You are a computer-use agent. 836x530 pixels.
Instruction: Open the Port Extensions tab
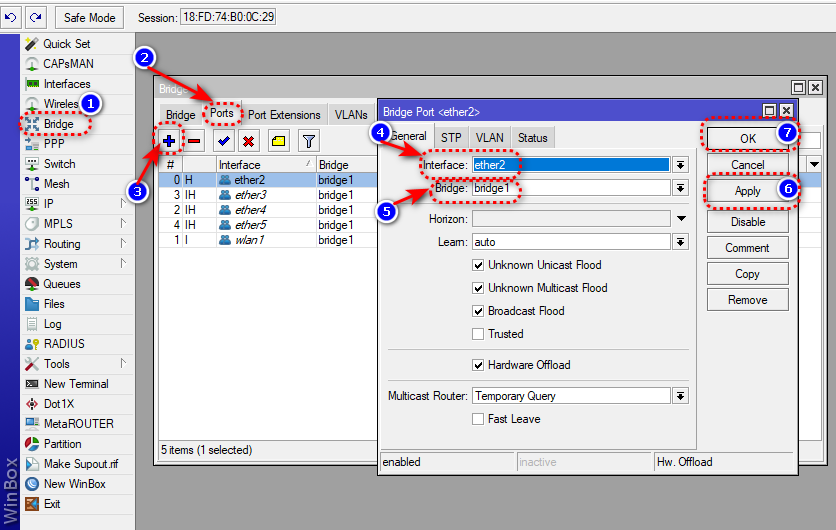[284, 115]
